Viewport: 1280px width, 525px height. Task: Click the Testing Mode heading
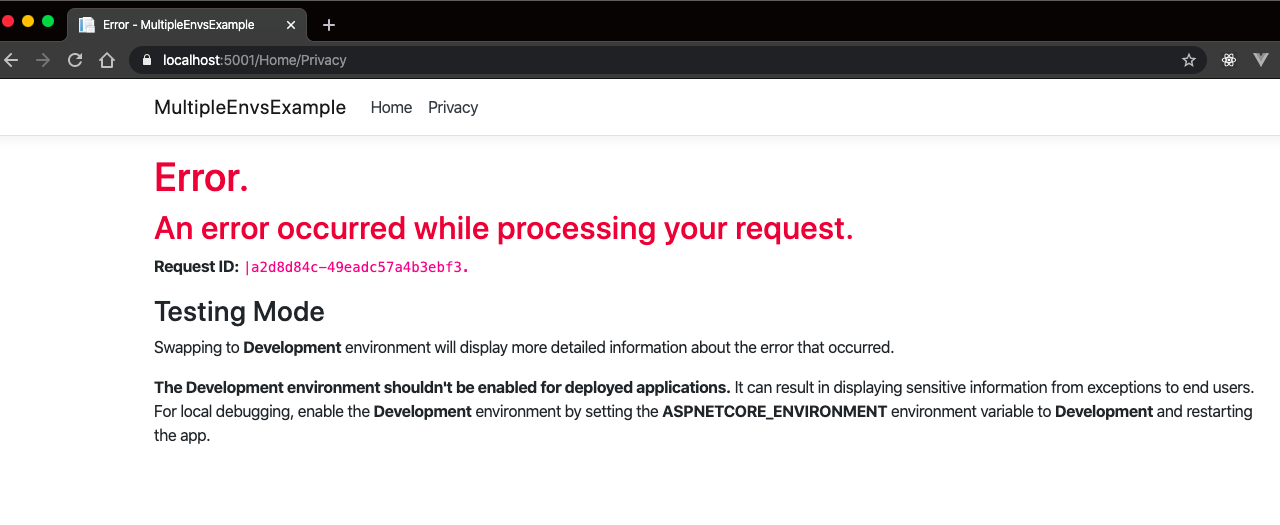pos(239,311)
